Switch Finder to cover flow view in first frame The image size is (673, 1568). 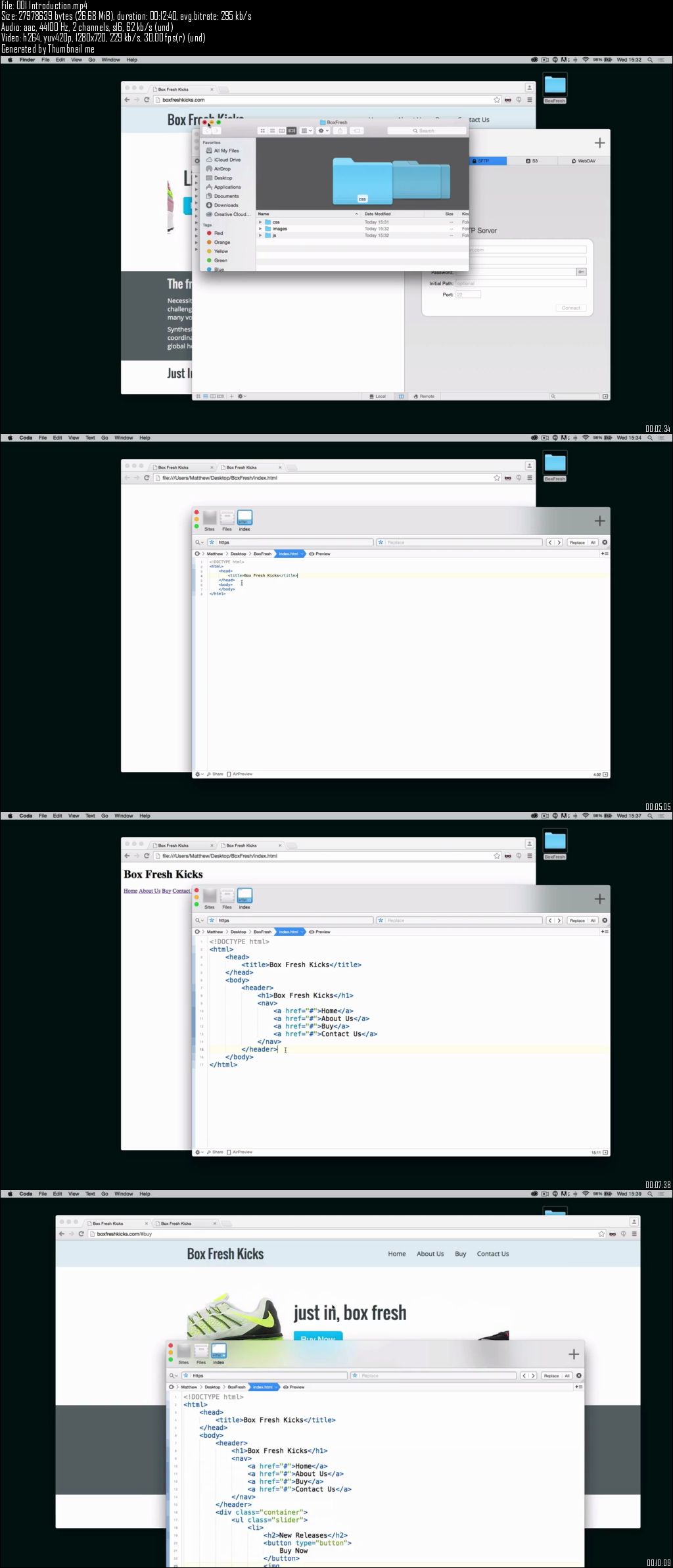point(292,131)
